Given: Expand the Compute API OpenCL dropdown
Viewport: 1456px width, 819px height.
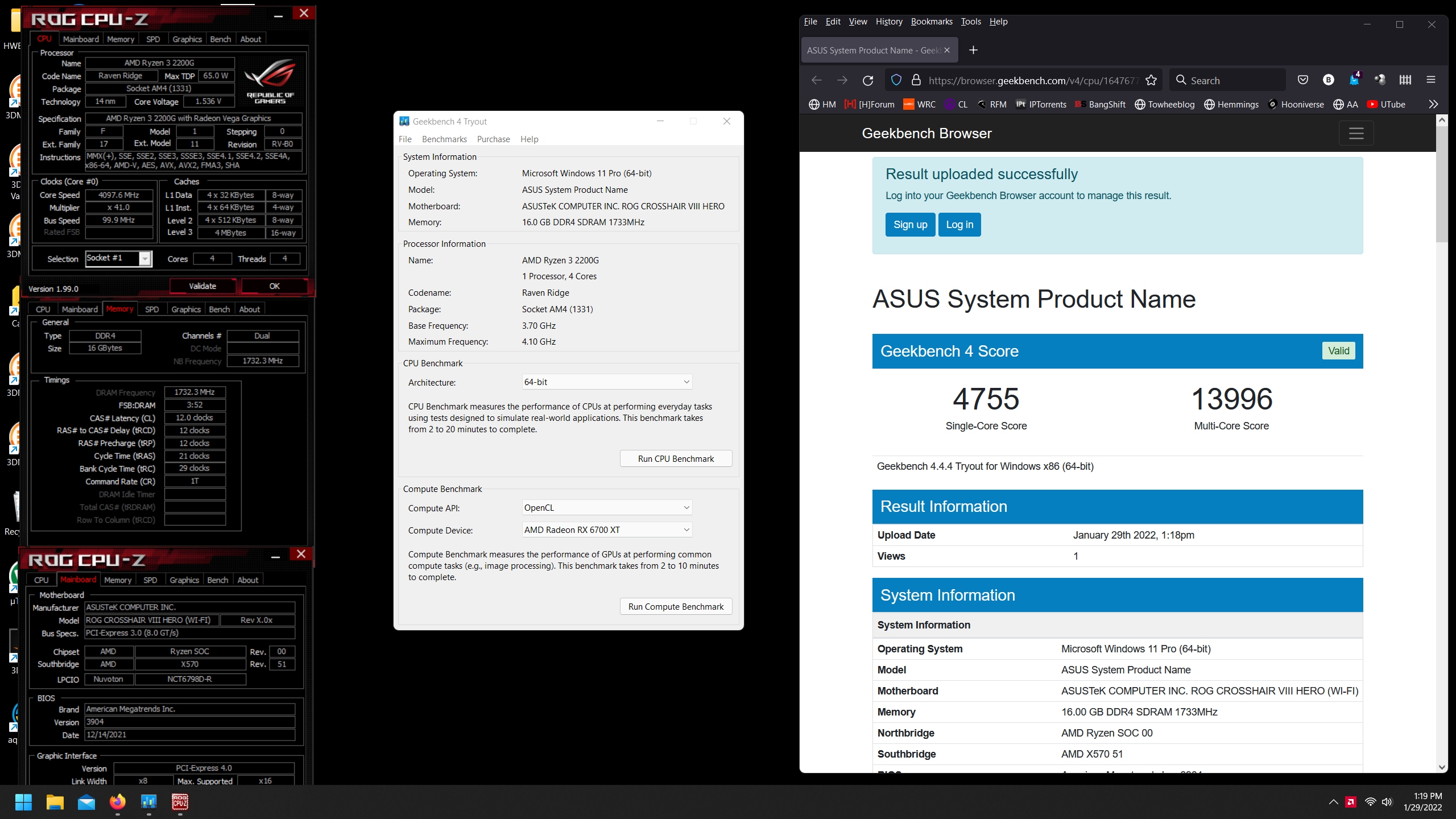Looking at the screenshot, I should 607,507.
